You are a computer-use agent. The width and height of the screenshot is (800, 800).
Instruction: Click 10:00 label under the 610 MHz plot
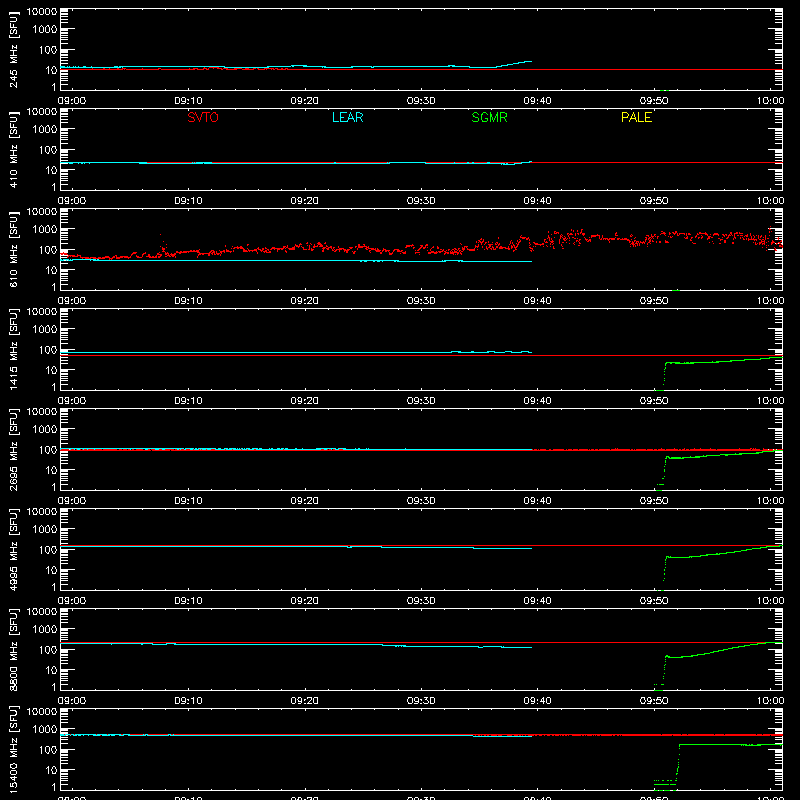(770, 301)
